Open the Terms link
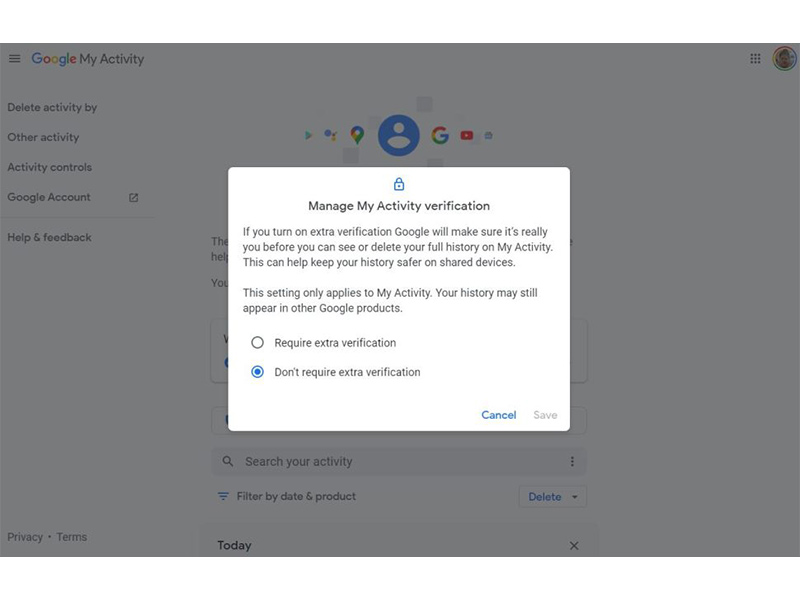 (x=71, y=537)
